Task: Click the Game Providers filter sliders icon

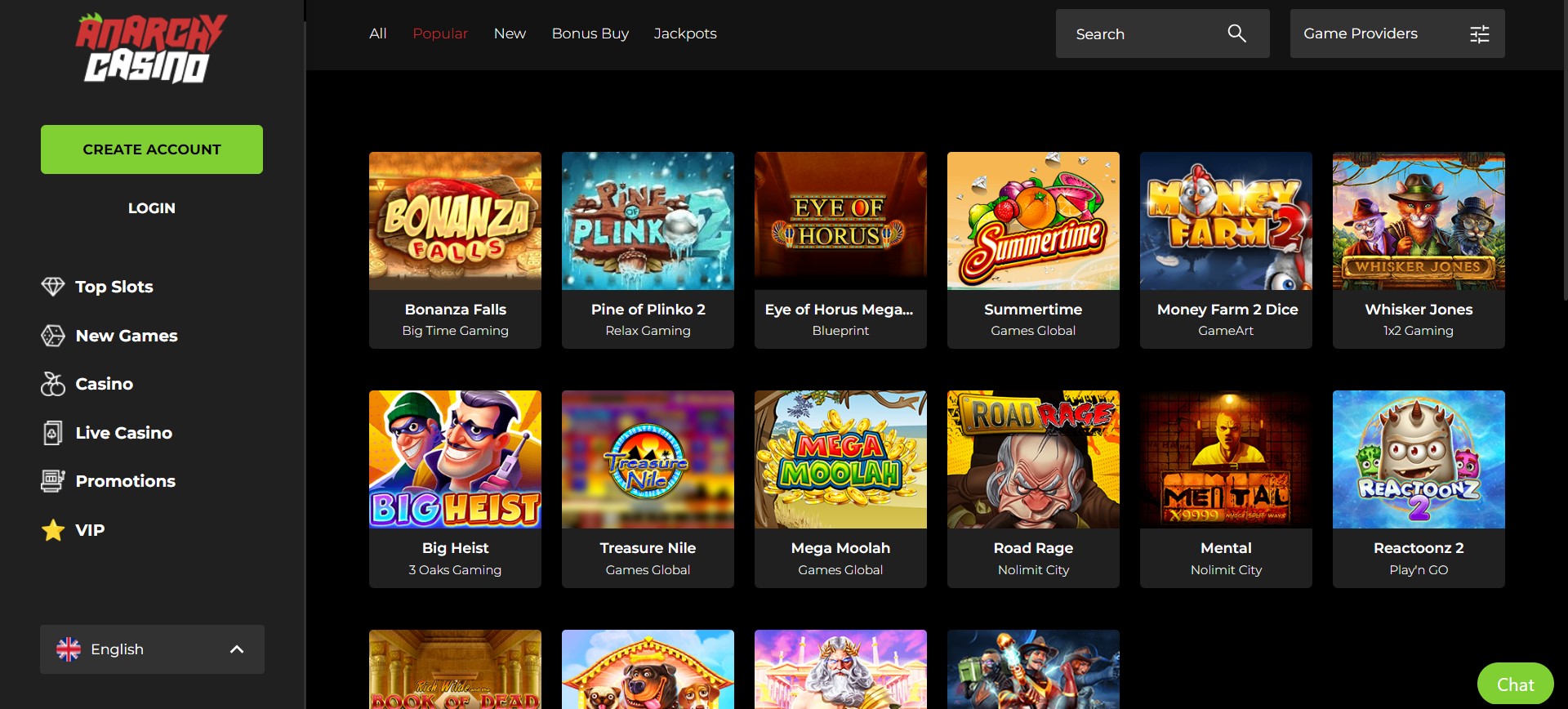Action: [1480, 33]
